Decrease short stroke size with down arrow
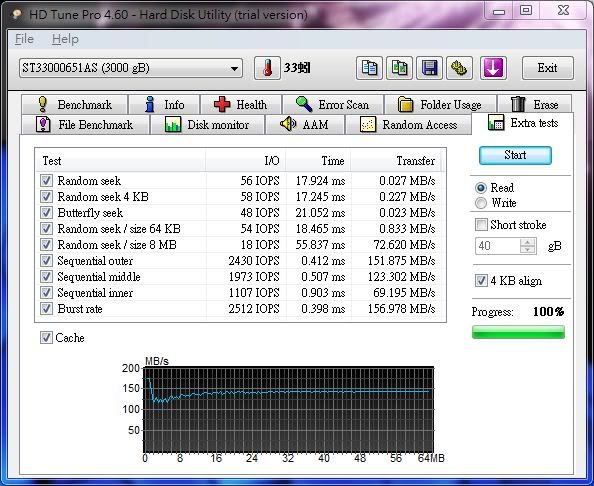Viewport: 594px width, 486px height. [528, 250]
